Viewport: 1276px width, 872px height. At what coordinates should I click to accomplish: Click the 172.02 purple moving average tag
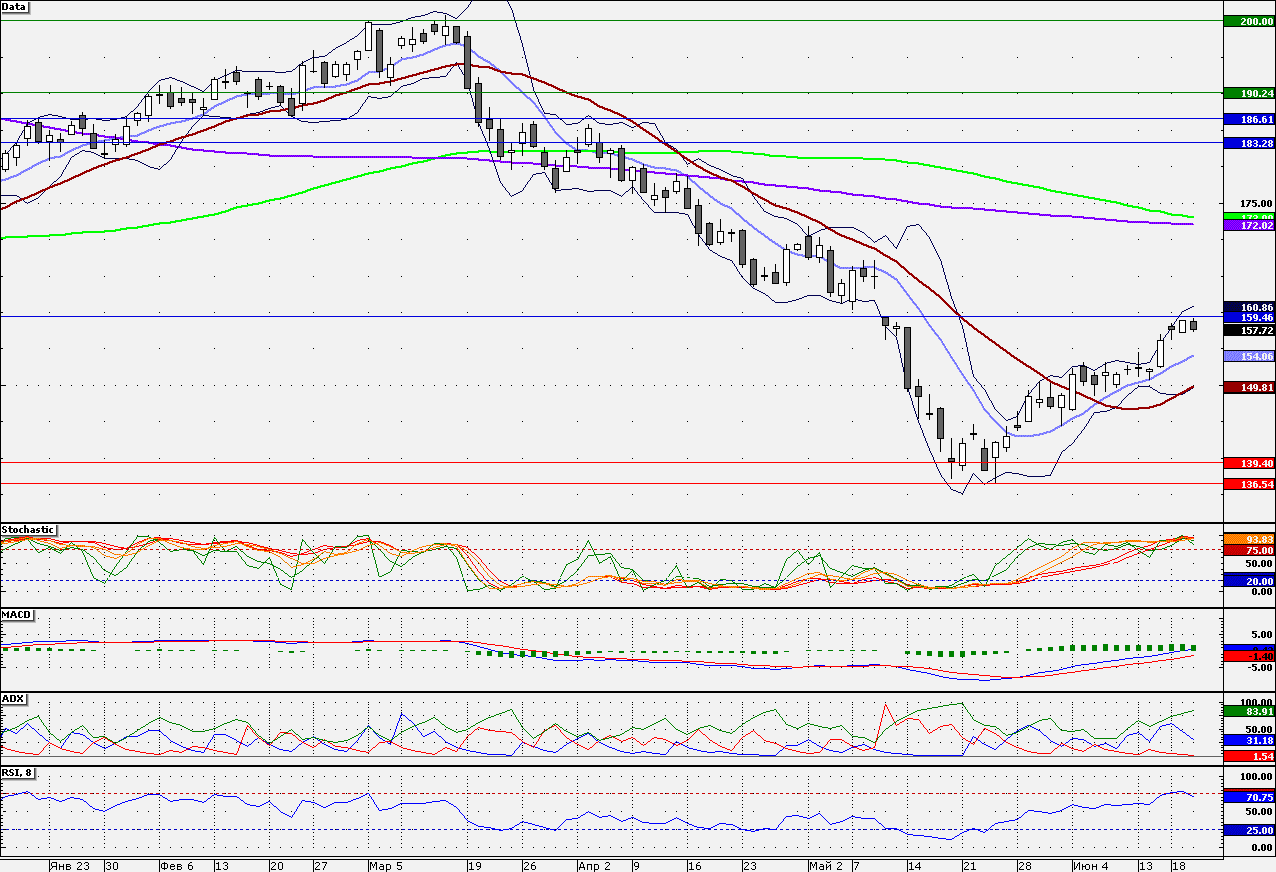pyautogui.click(x=1249, y=226)
